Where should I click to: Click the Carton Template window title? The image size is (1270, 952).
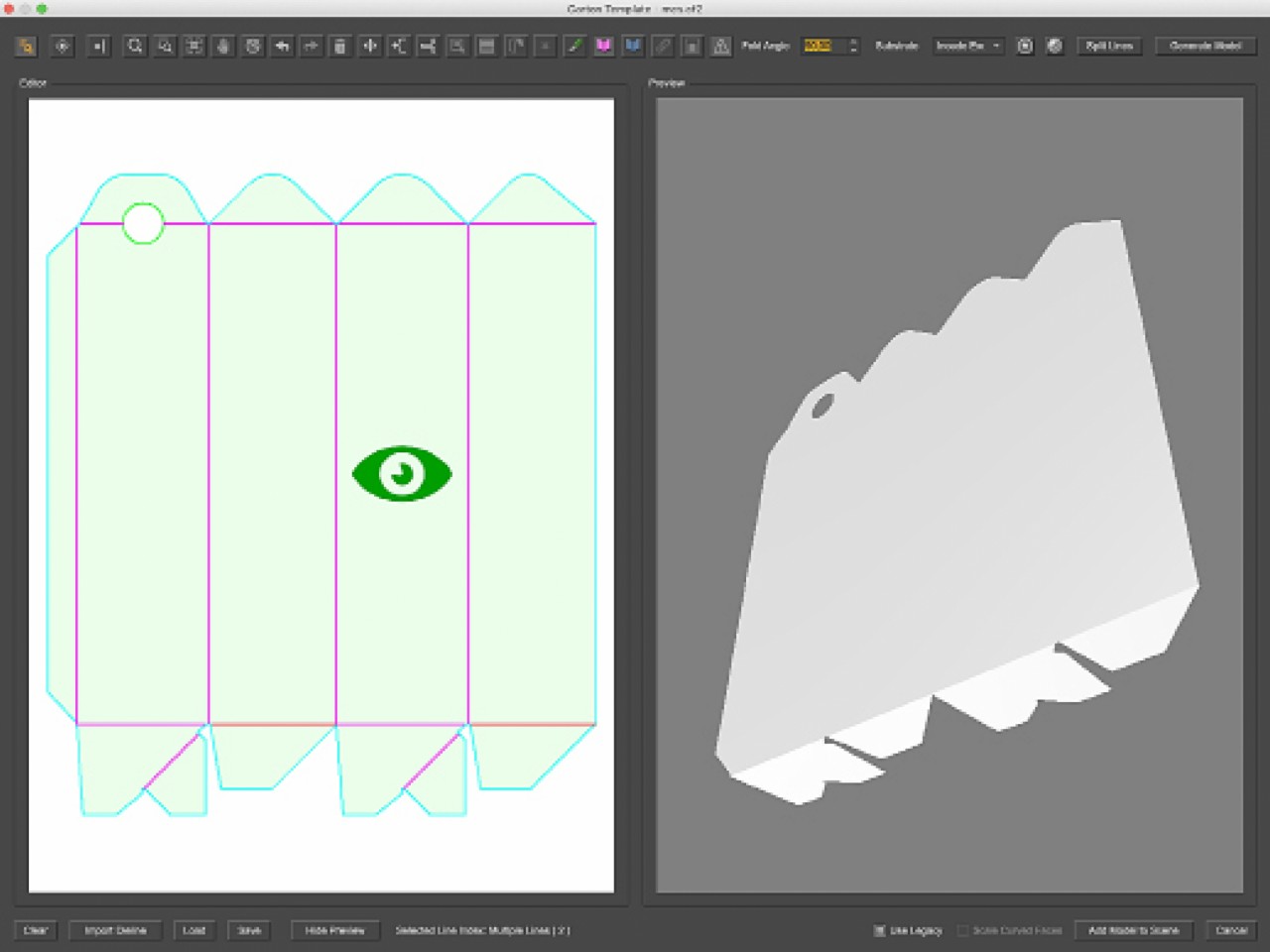634,9
